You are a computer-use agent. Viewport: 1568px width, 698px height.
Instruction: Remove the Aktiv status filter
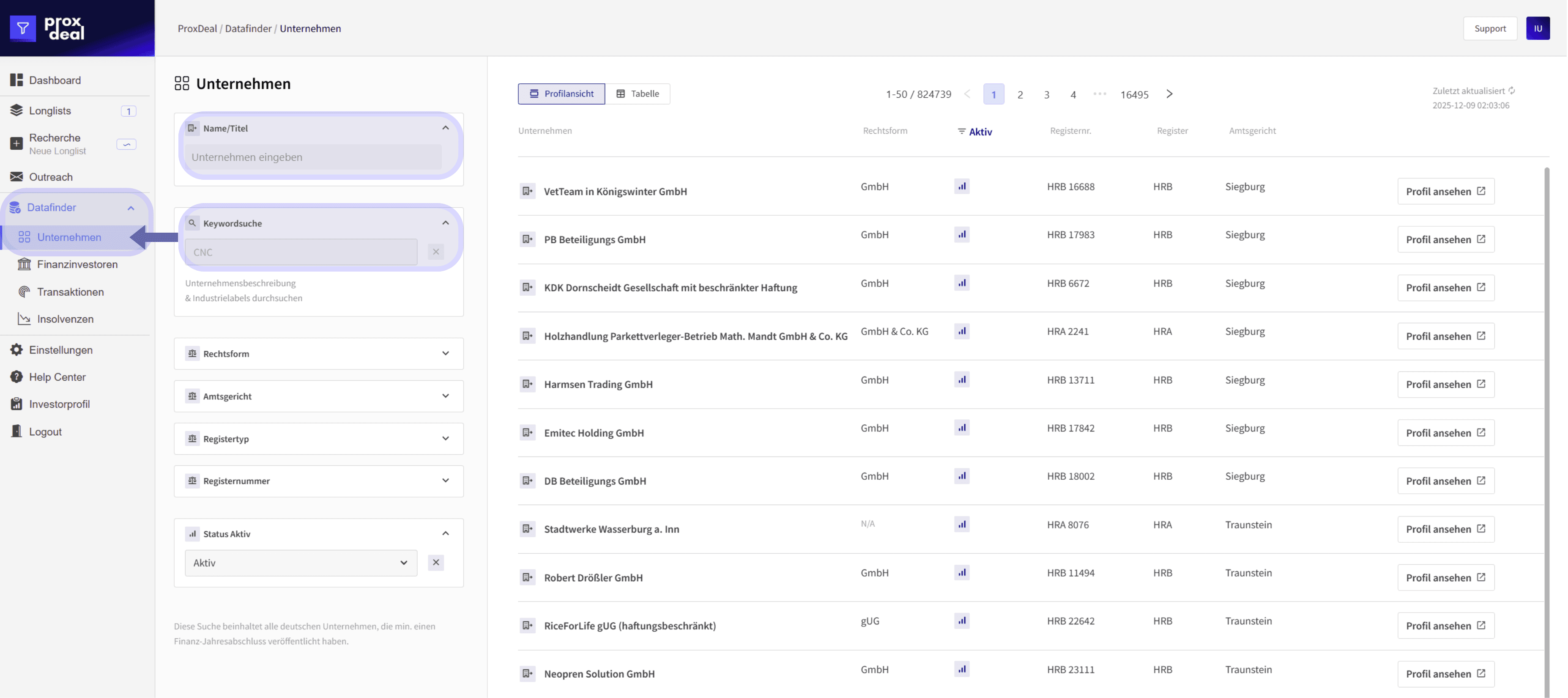pyautogui.click(x=436, y=563)
